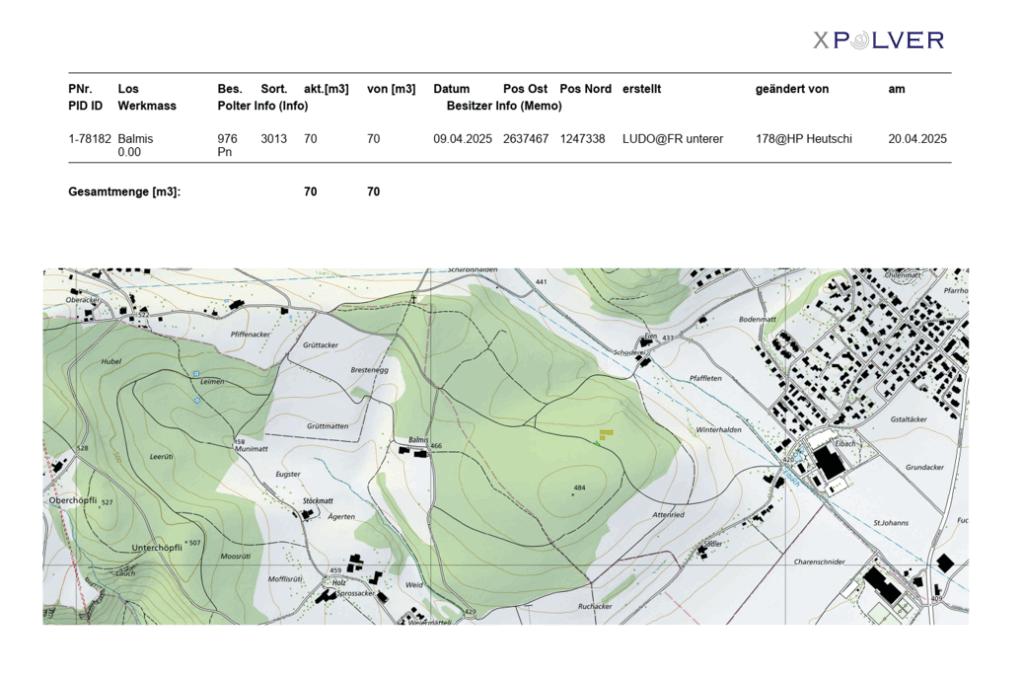1024x677 pixels.
Task: Click the LUDO@FR unterer creator entry
Action: [x=672, y=139]
